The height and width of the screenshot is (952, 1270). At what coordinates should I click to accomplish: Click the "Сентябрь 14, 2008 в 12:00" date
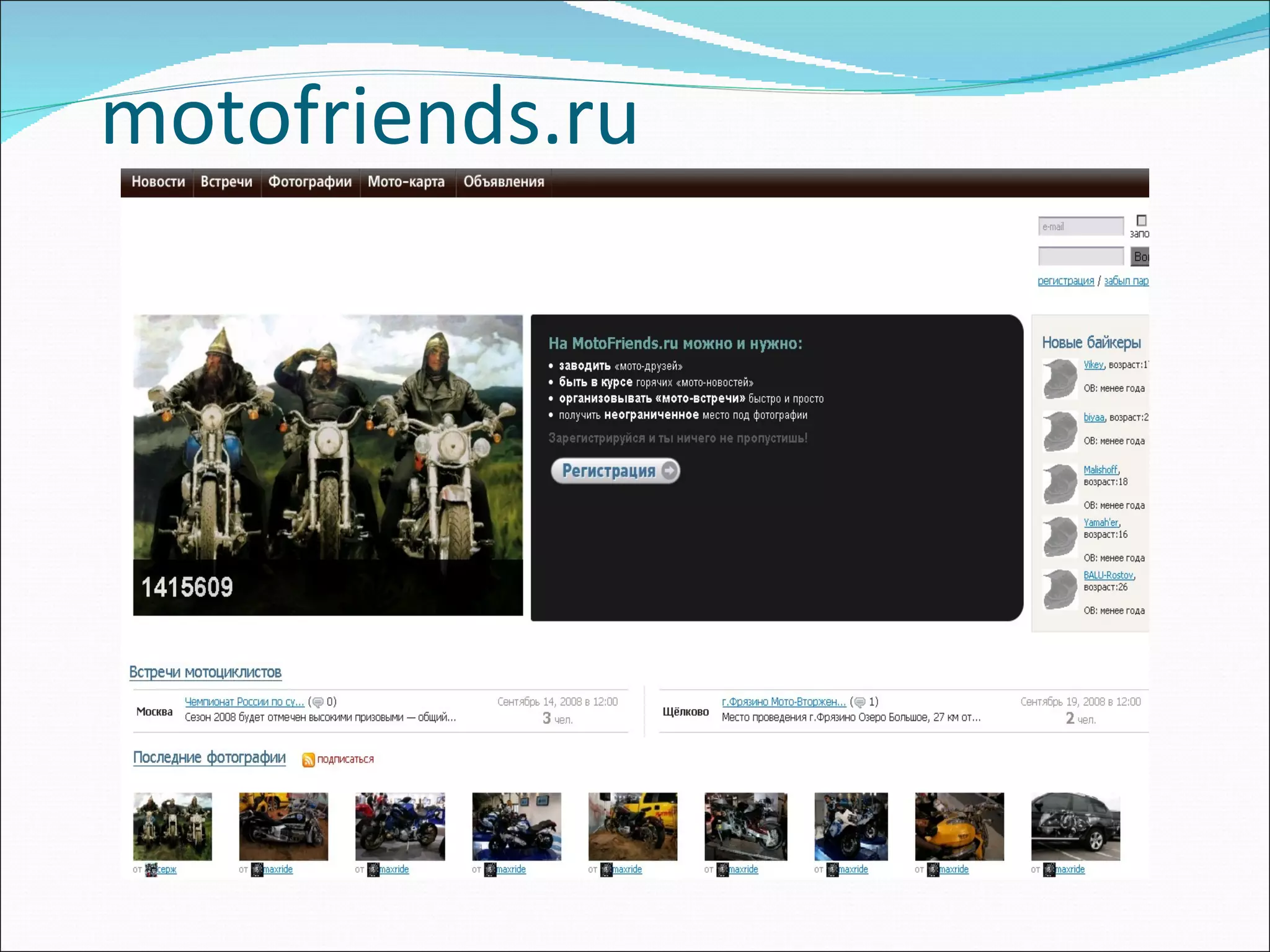coord(557,702)
